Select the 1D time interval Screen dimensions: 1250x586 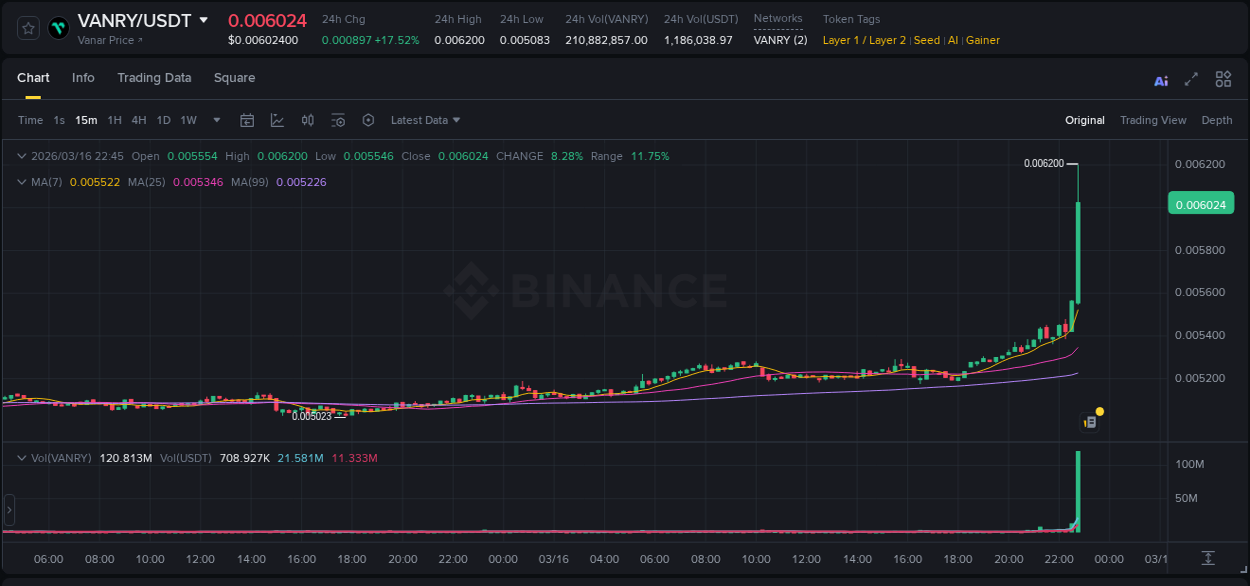coord(163,119)
